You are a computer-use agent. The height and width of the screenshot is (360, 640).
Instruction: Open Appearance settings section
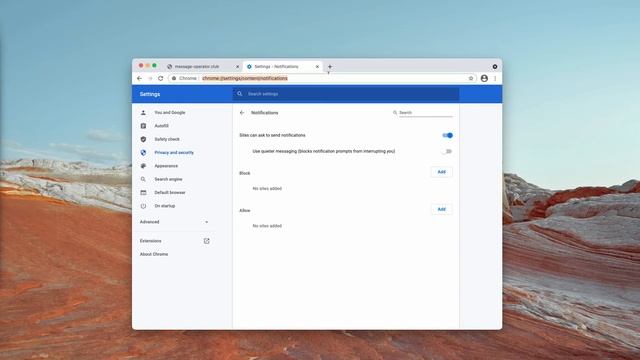tap(166, 166)
